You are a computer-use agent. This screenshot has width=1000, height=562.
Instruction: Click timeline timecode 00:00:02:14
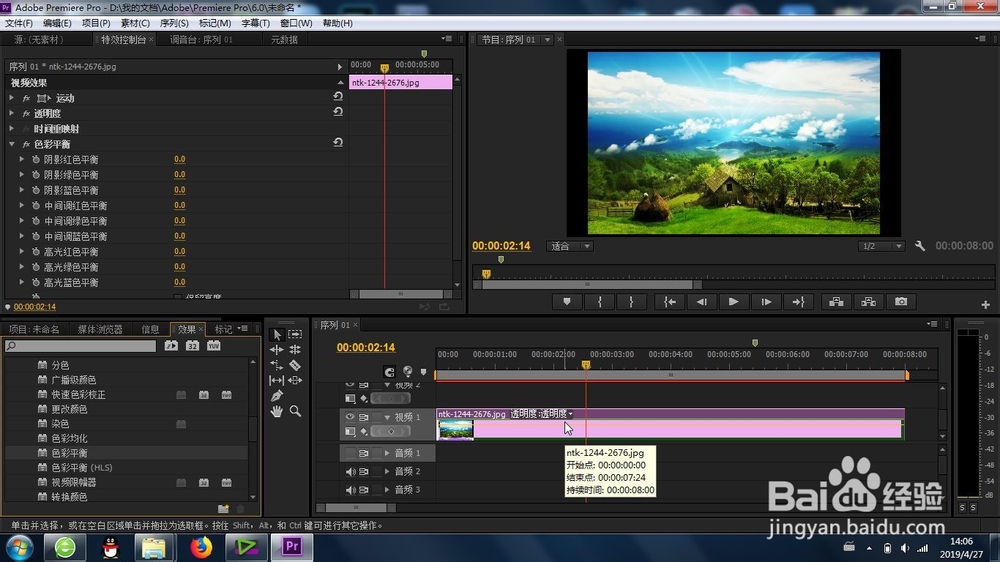[365, 348]
